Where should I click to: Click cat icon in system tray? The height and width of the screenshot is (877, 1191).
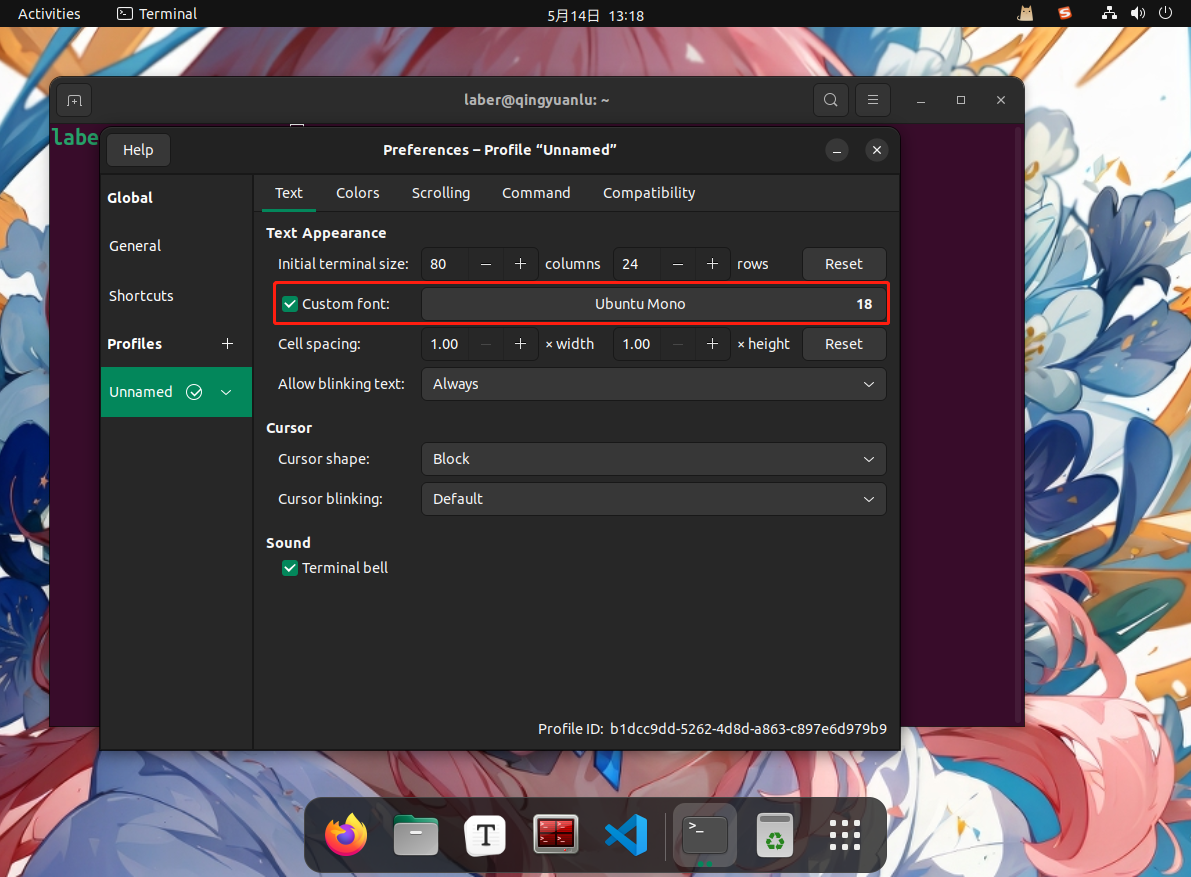click(x=1025, y=13)
